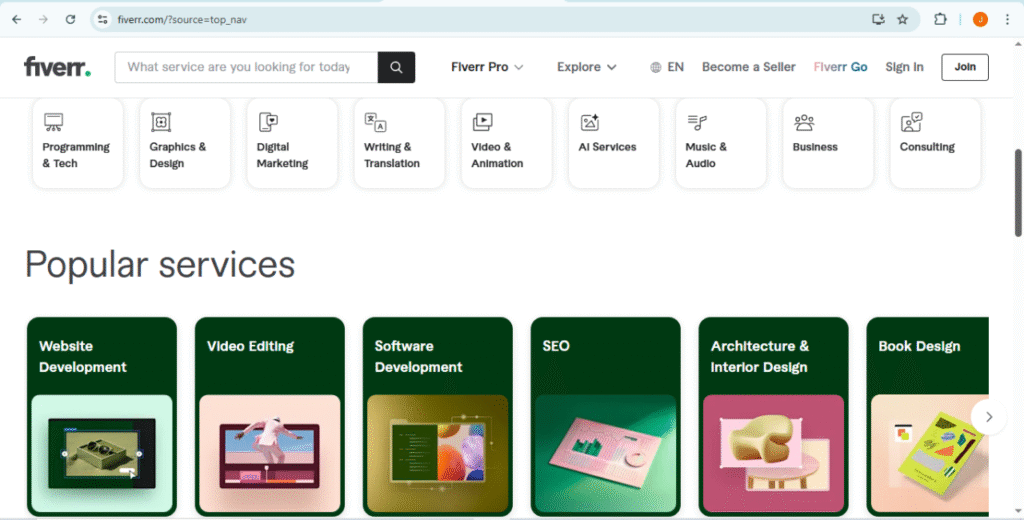Open the browser extensions puzzle icon
Screen dimensions: 1024x520
940,20
